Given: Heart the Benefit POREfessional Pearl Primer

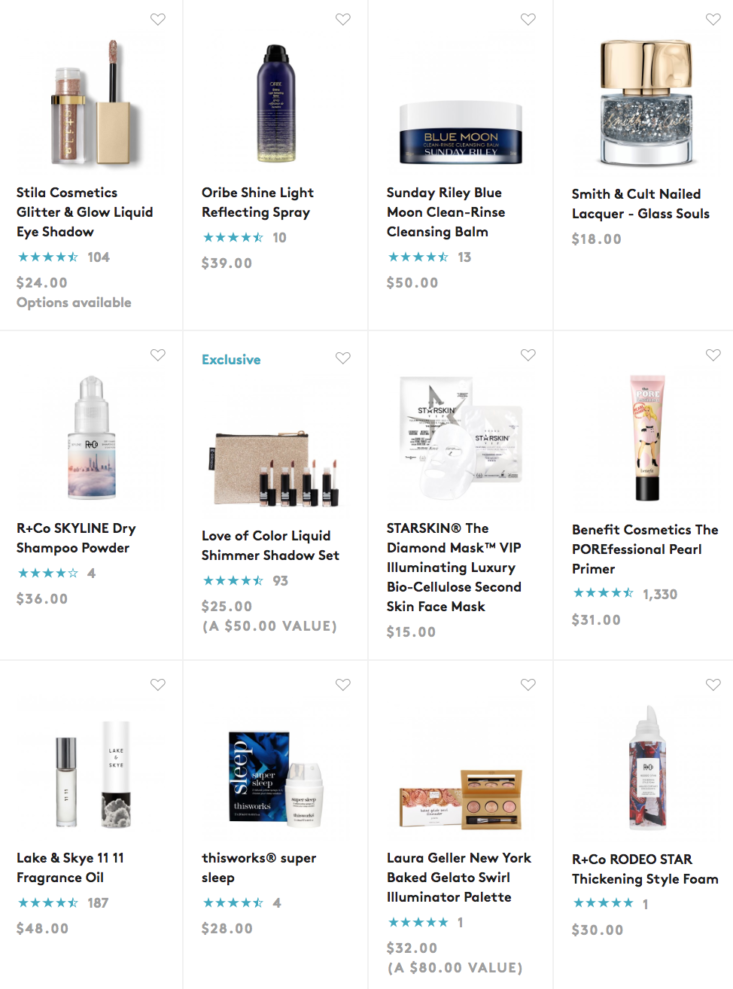Looking at the screenshot, I should [713, 355].
